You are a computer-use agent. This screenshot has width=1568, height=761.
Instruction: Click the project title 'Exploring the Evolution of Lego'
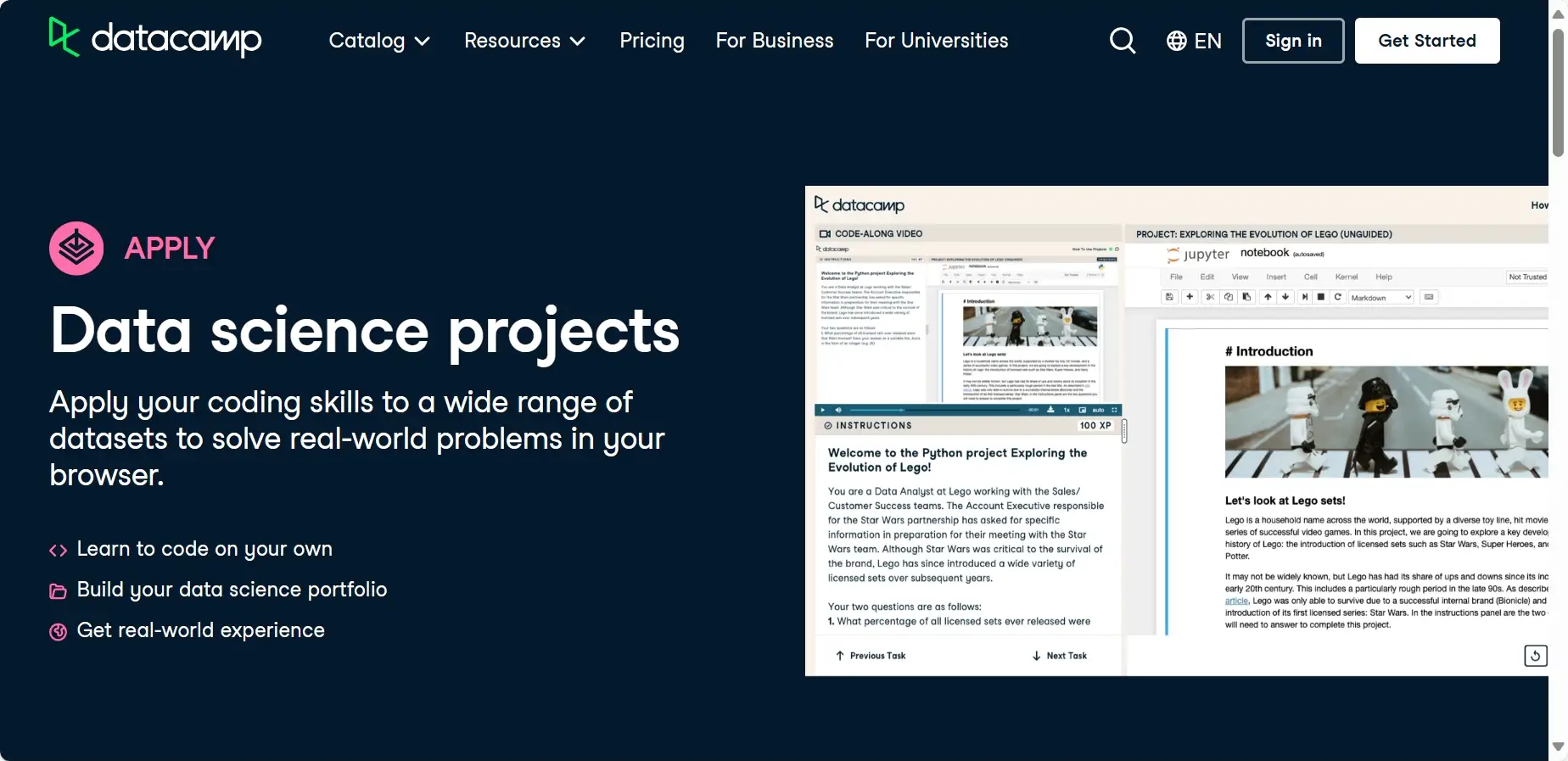(1264, 234)
